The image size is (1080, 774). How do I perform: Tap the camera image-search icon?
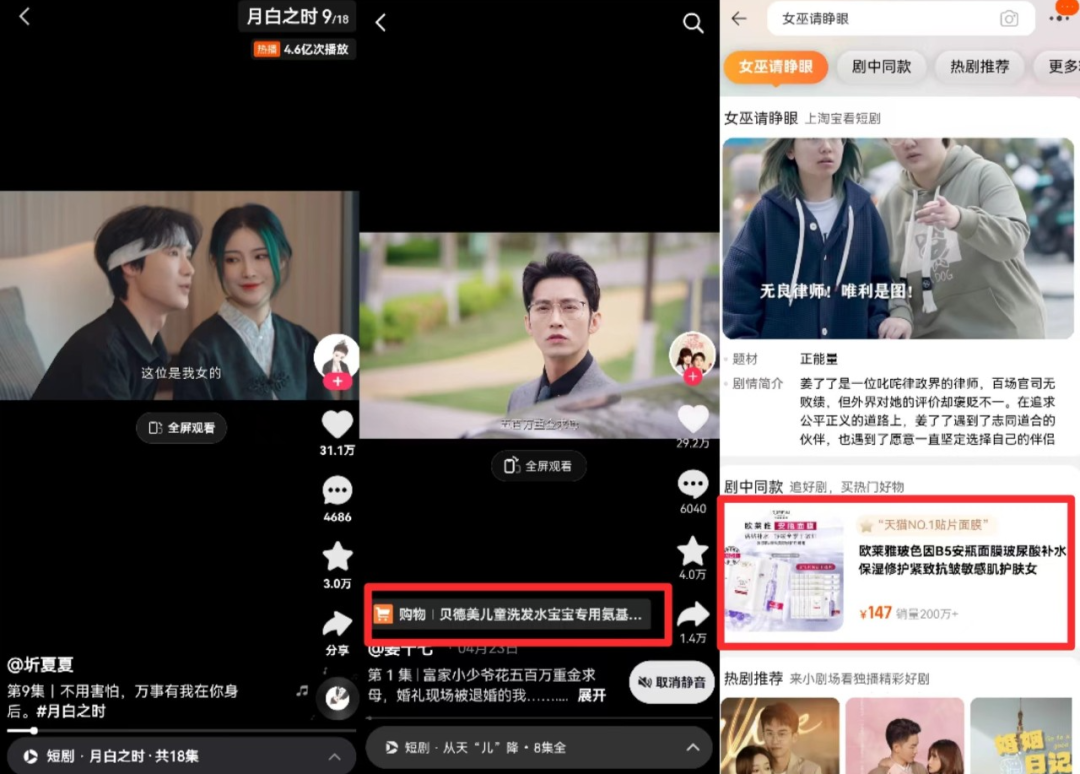click(1009, 19)
